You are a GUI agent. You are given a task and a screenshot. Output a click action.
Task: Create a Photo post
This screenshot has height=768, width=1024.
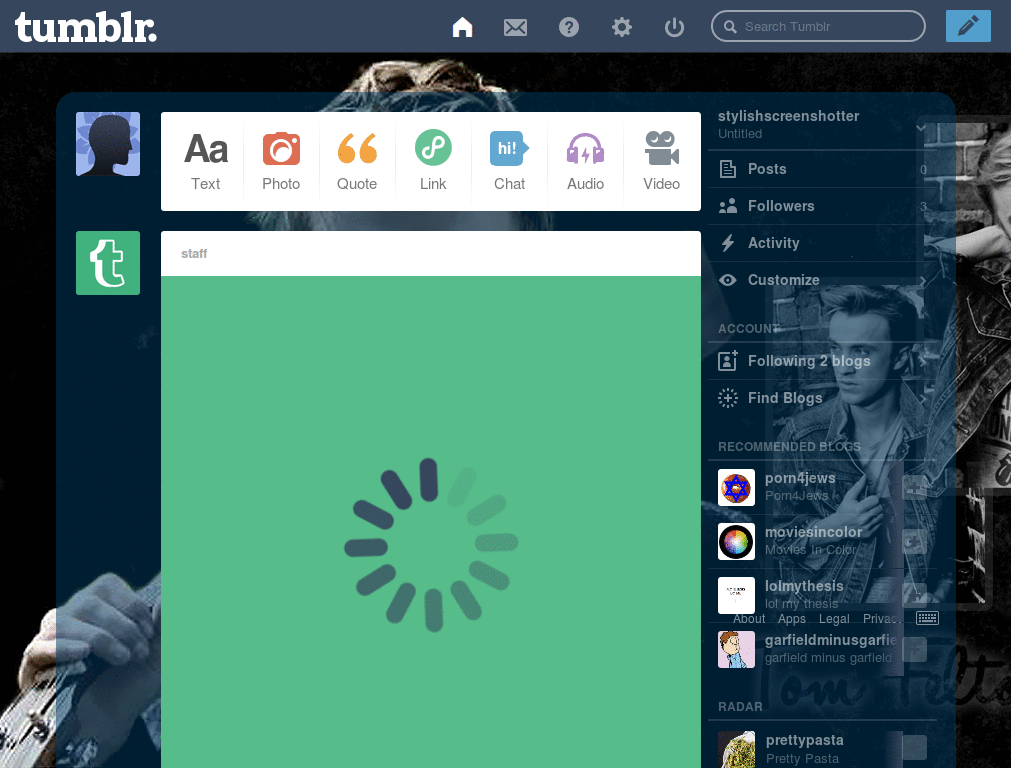tap(281, 160)
